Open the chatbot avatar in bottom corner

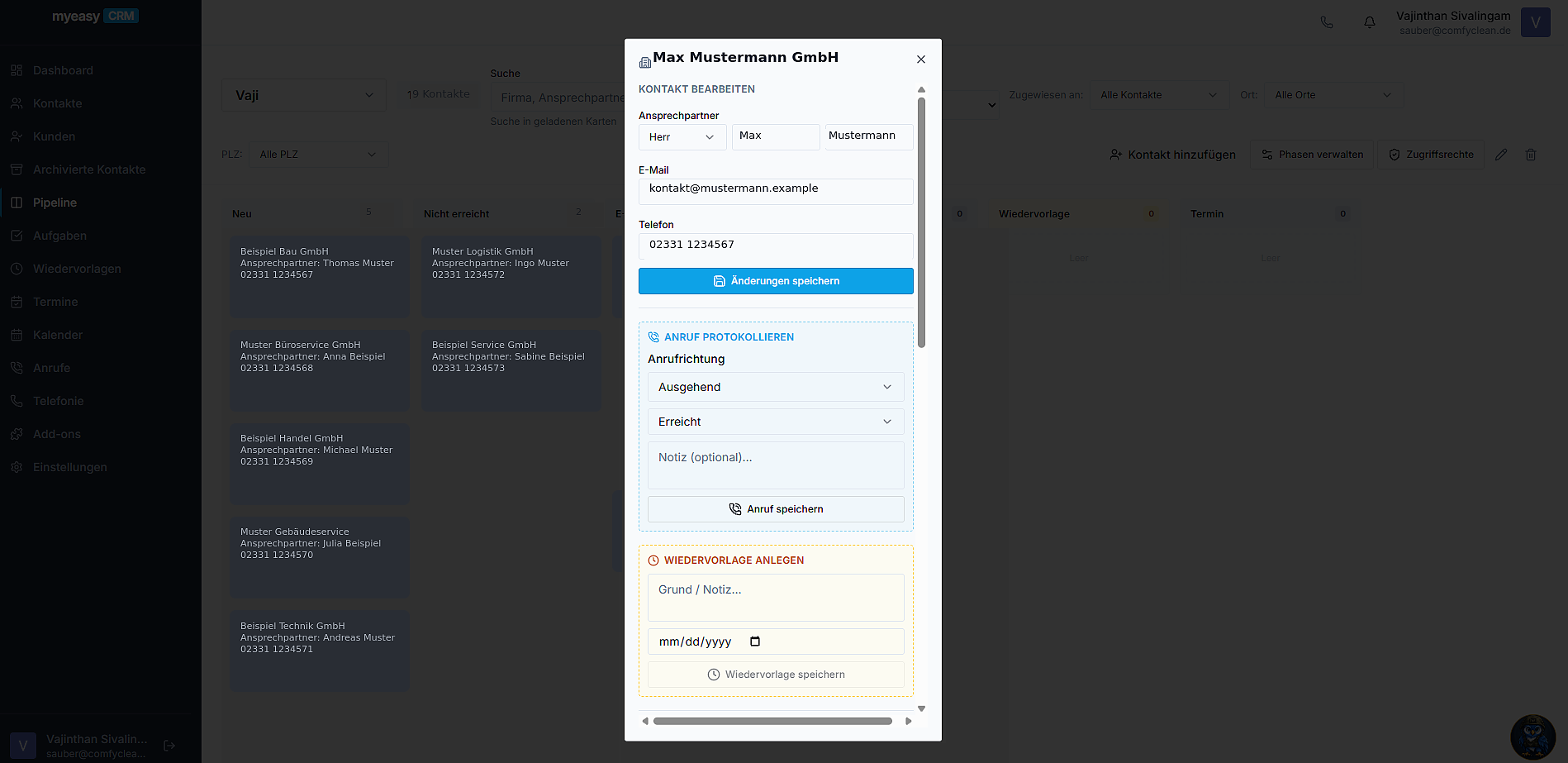coord(1533,737)
